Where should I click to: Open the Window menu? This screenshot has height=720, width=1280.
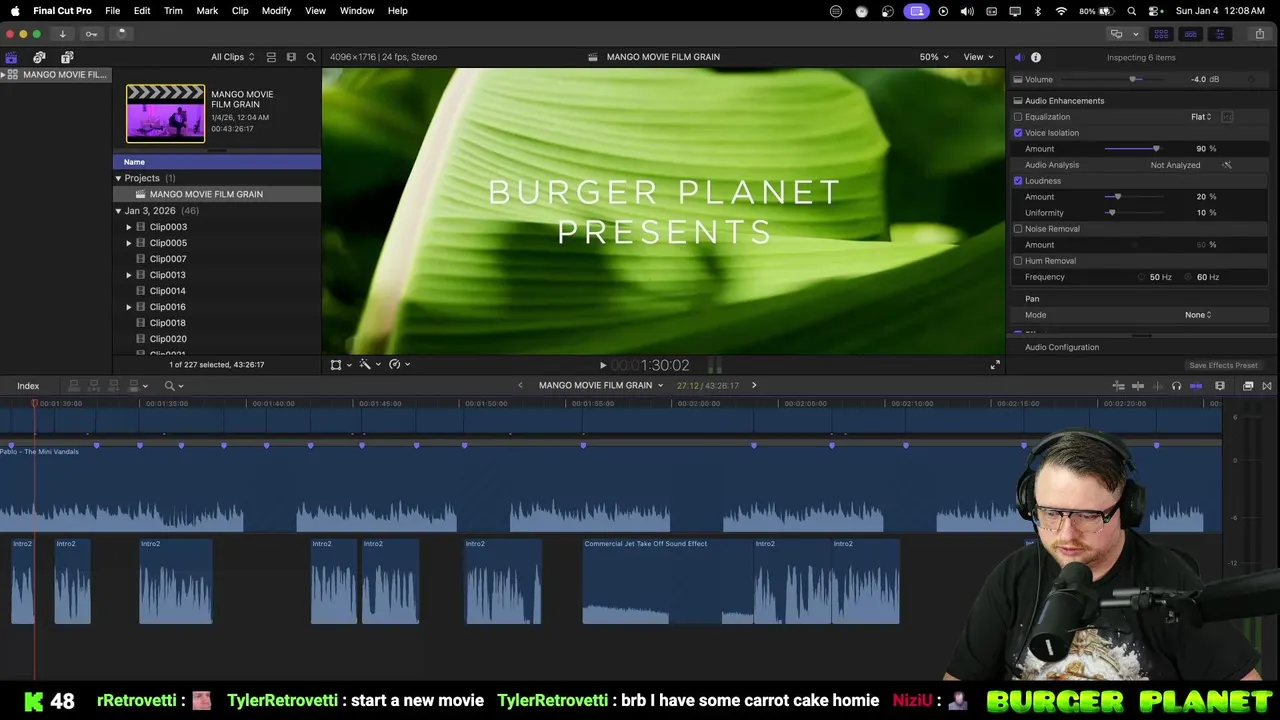click(x=357, y=11)
